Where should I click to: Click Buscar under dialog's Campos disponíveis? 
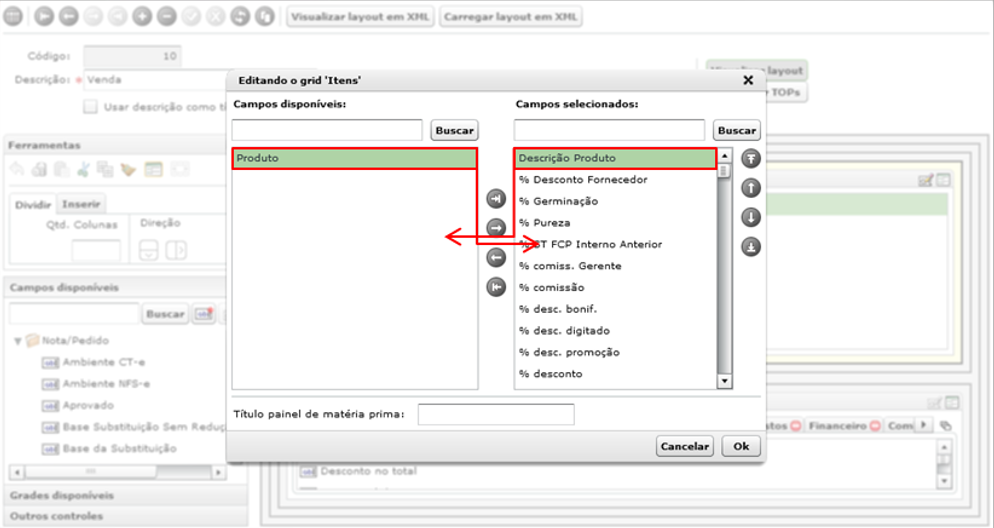coord(455,131)
